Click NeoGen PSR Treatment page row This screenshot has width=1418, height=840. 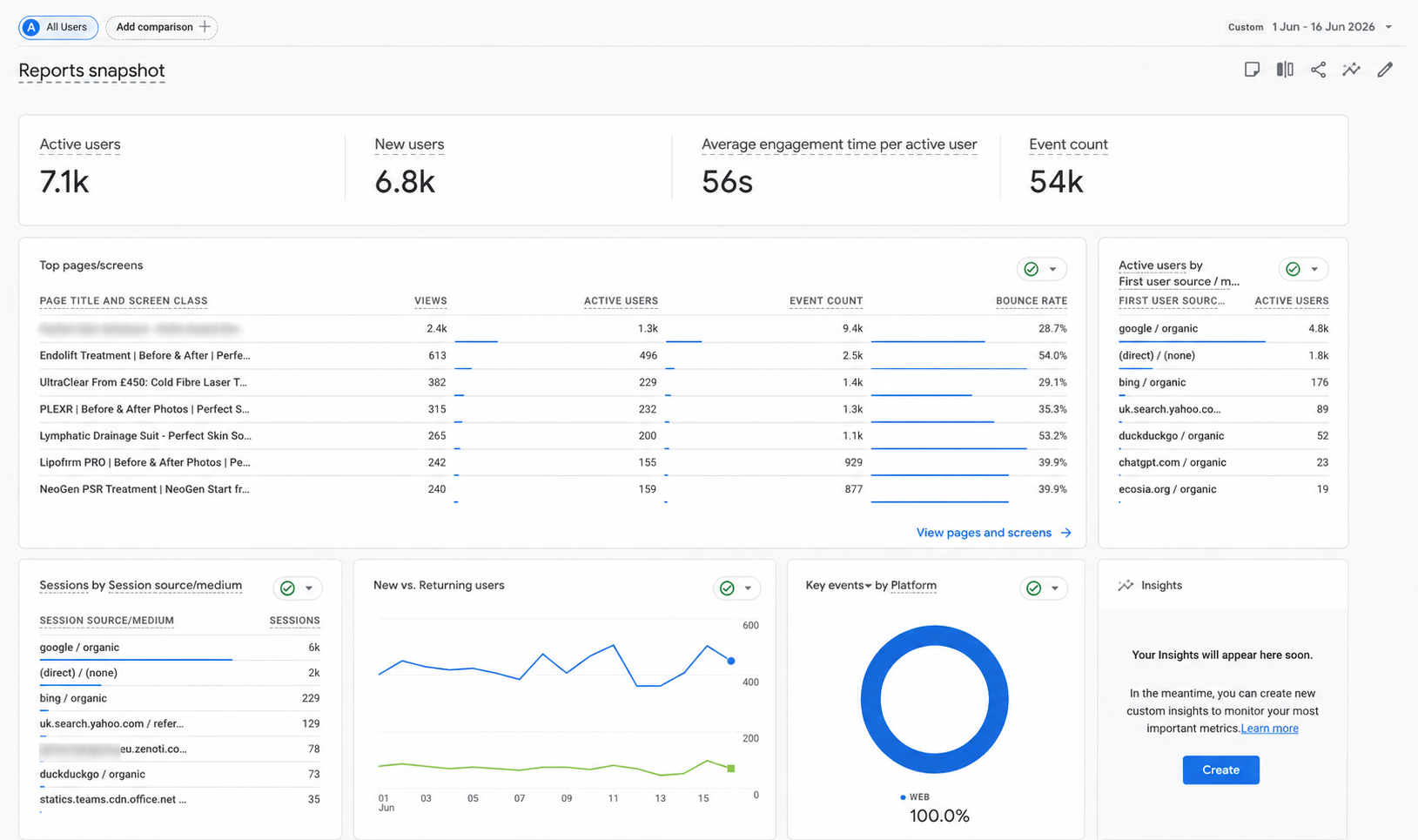point(144,489)
